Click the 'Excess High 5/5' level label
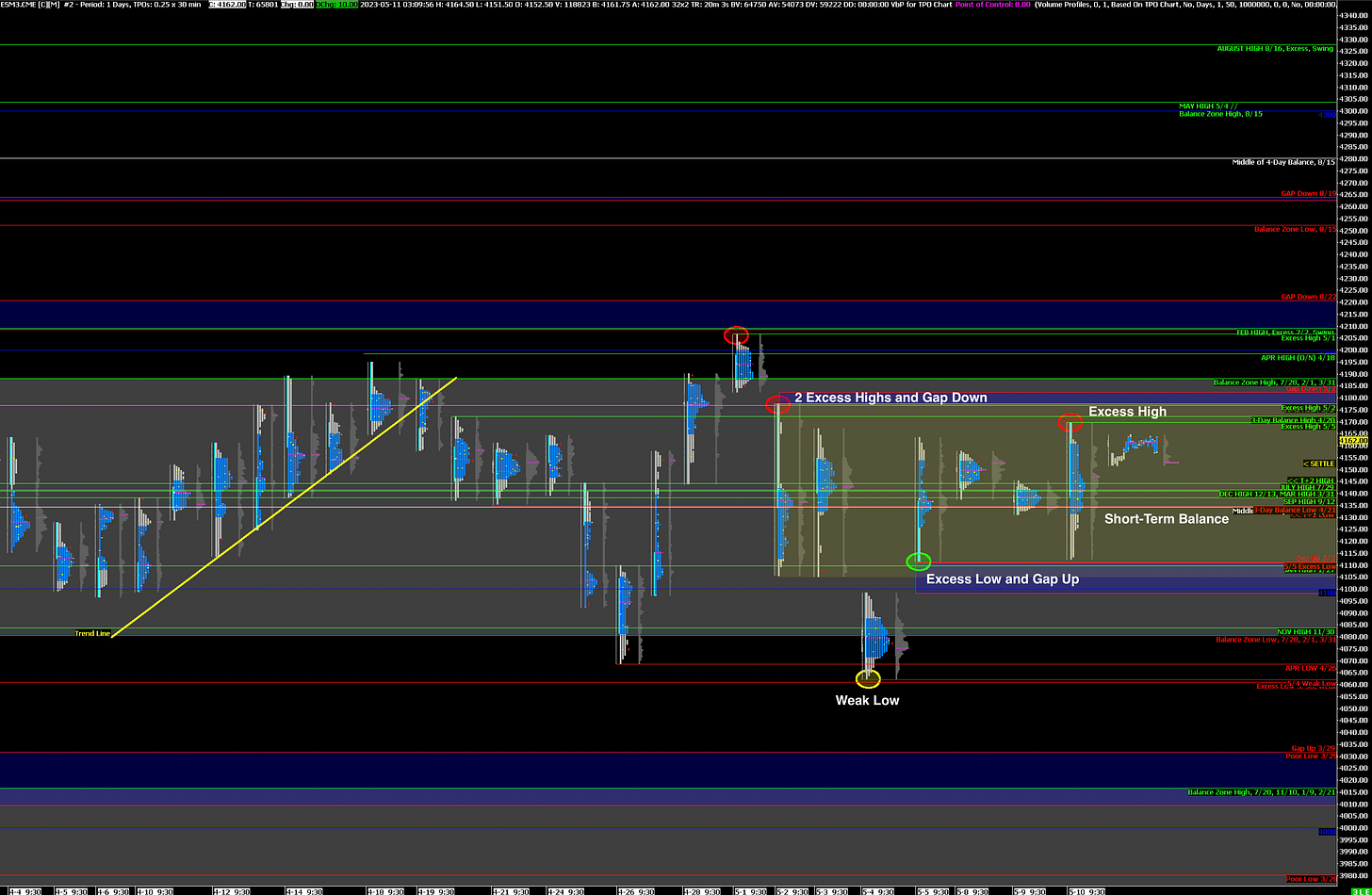The height and width of the screenshot is (895, 1372). click(1308, 427)
